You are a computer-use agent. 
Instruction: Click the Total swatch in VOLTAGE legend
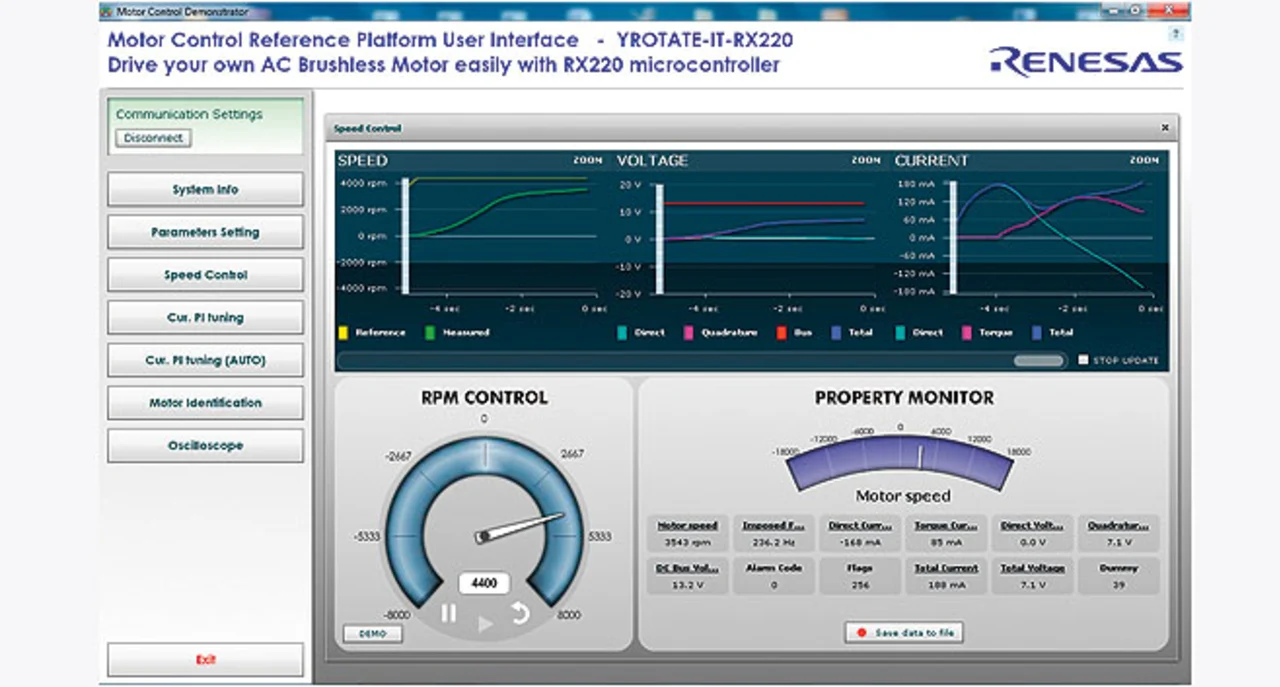tap(837, 332)
